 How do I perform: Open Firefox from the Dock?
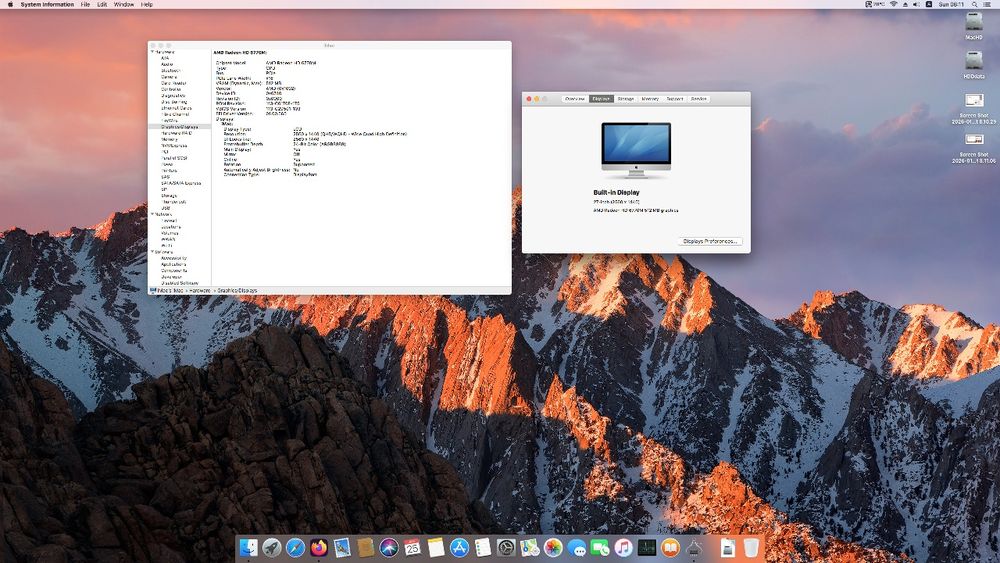click(319, 547)
